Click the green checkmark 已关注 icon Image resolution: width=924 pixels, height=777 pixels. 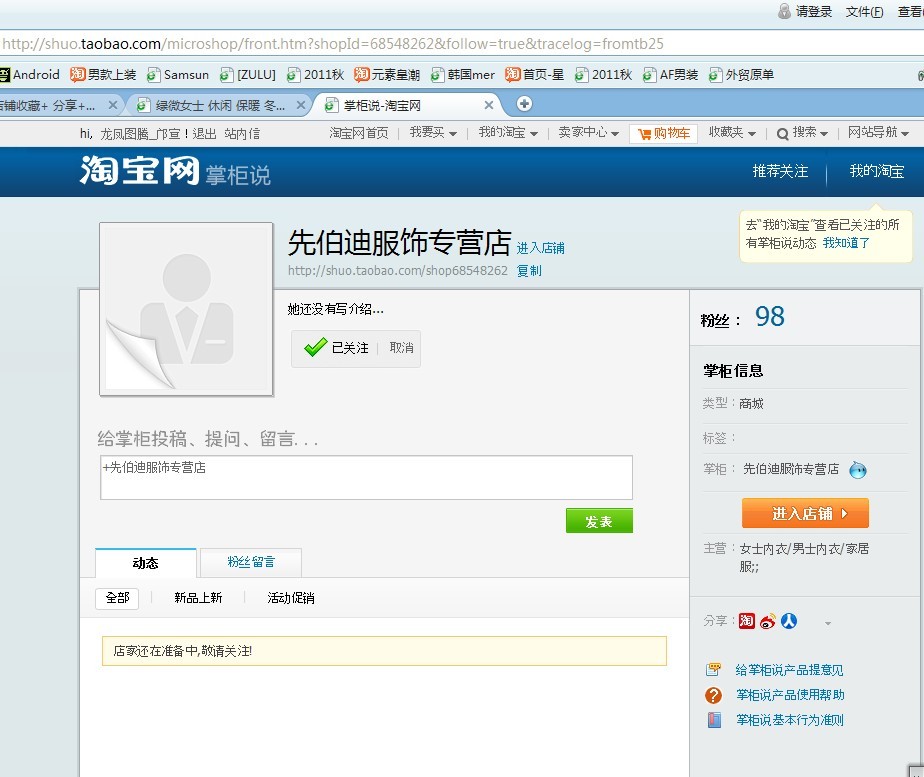[315, 347]
